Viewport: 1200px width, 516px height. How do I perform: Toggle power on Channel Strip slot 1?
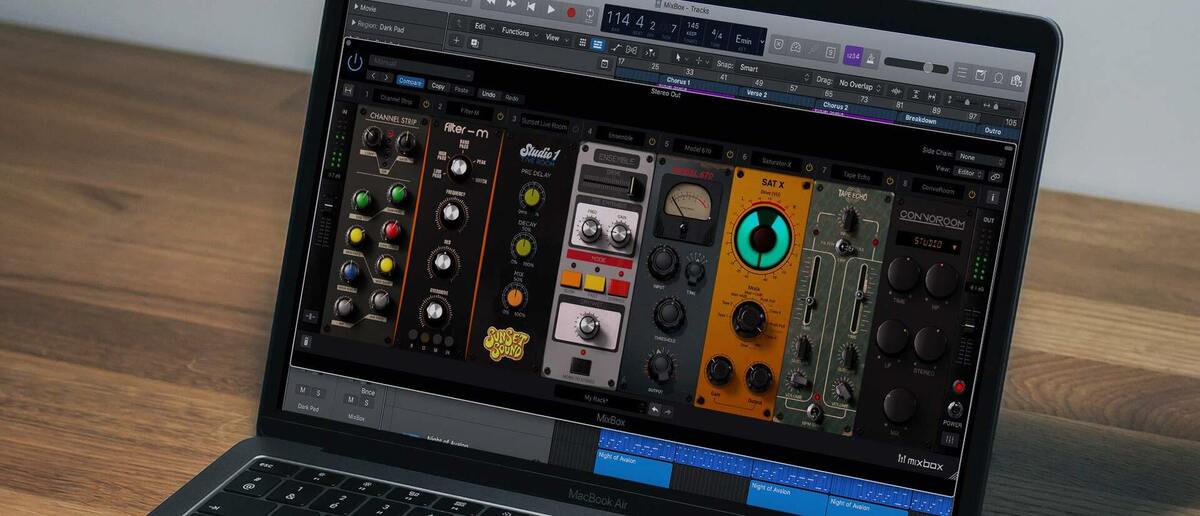(x=425, y=103)
